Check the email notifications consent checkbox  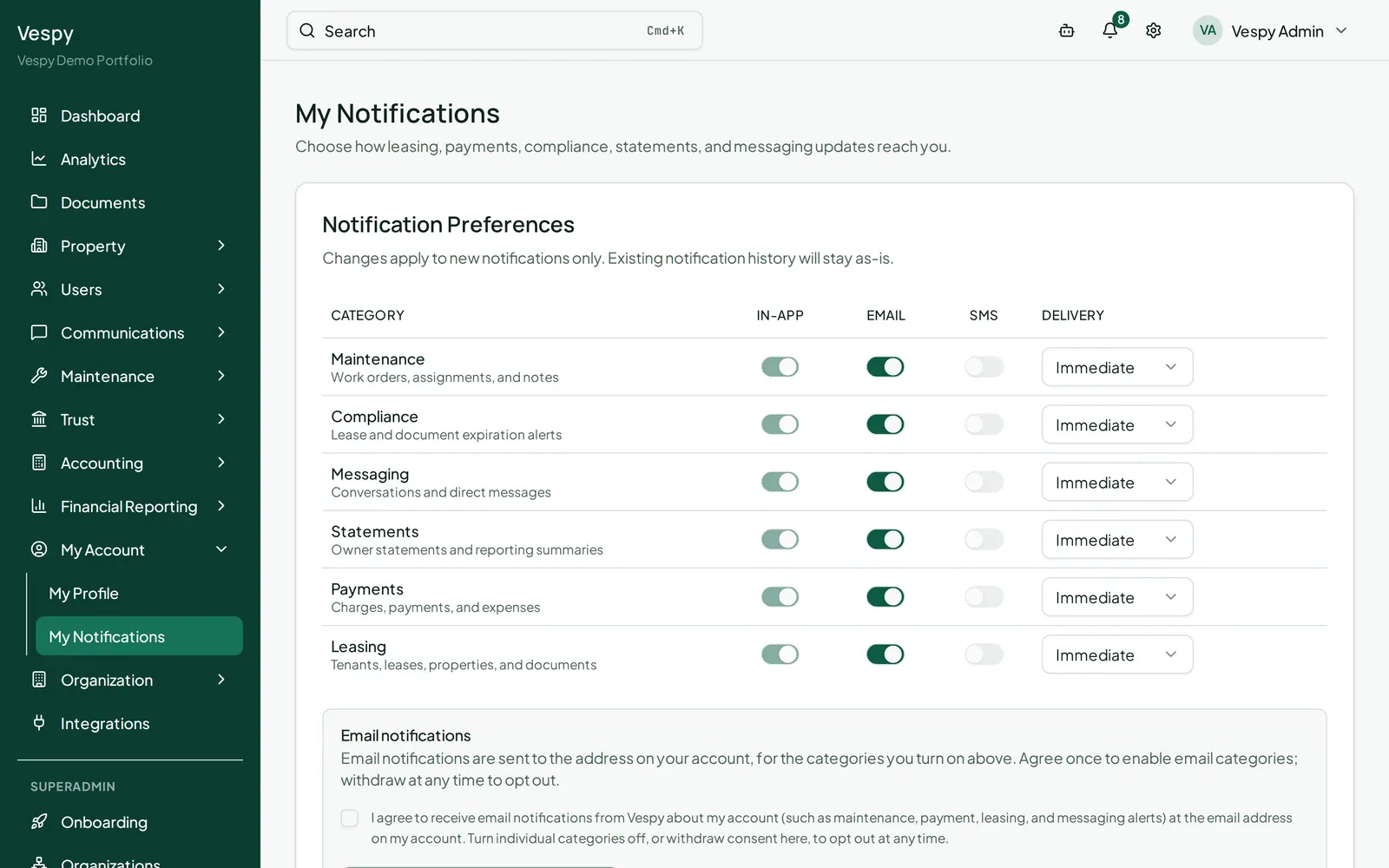tap(350, 818)
